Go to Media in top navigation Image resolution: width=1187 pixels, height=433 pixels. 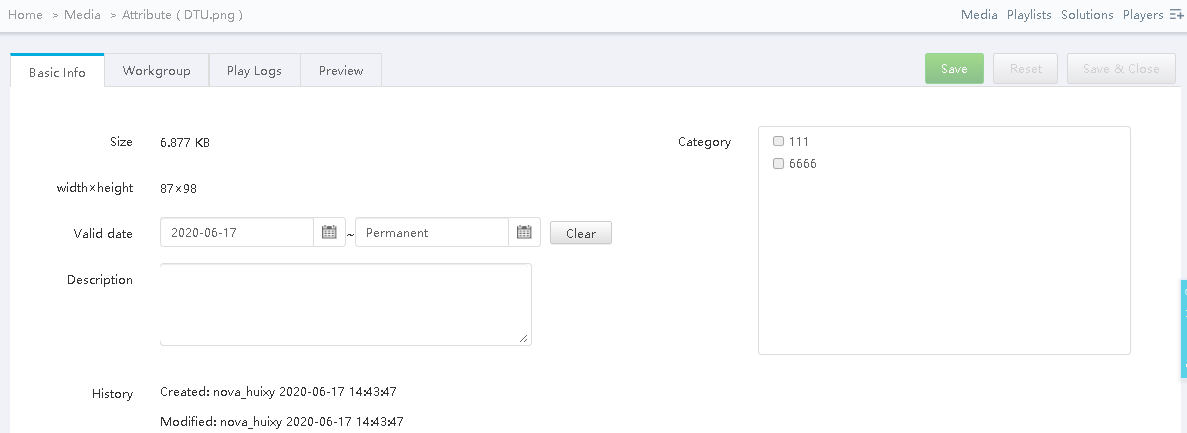coord(979,14)
